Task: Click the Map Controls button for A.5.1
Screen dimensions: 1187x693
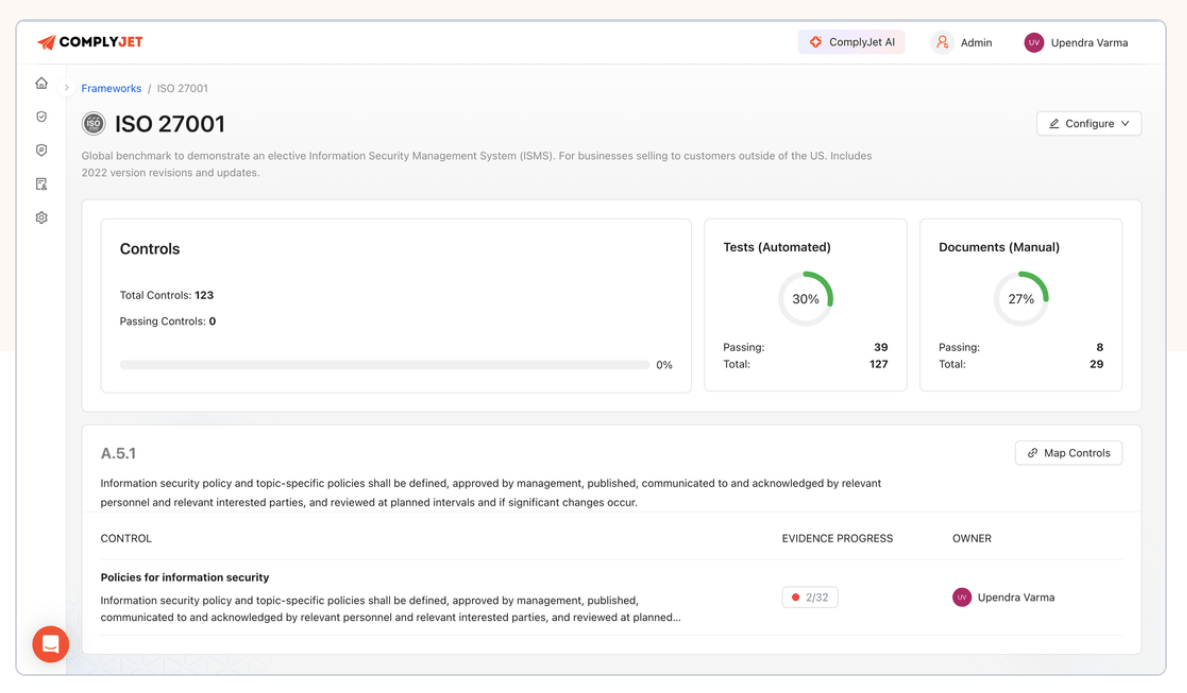Action: point(1068,452)
